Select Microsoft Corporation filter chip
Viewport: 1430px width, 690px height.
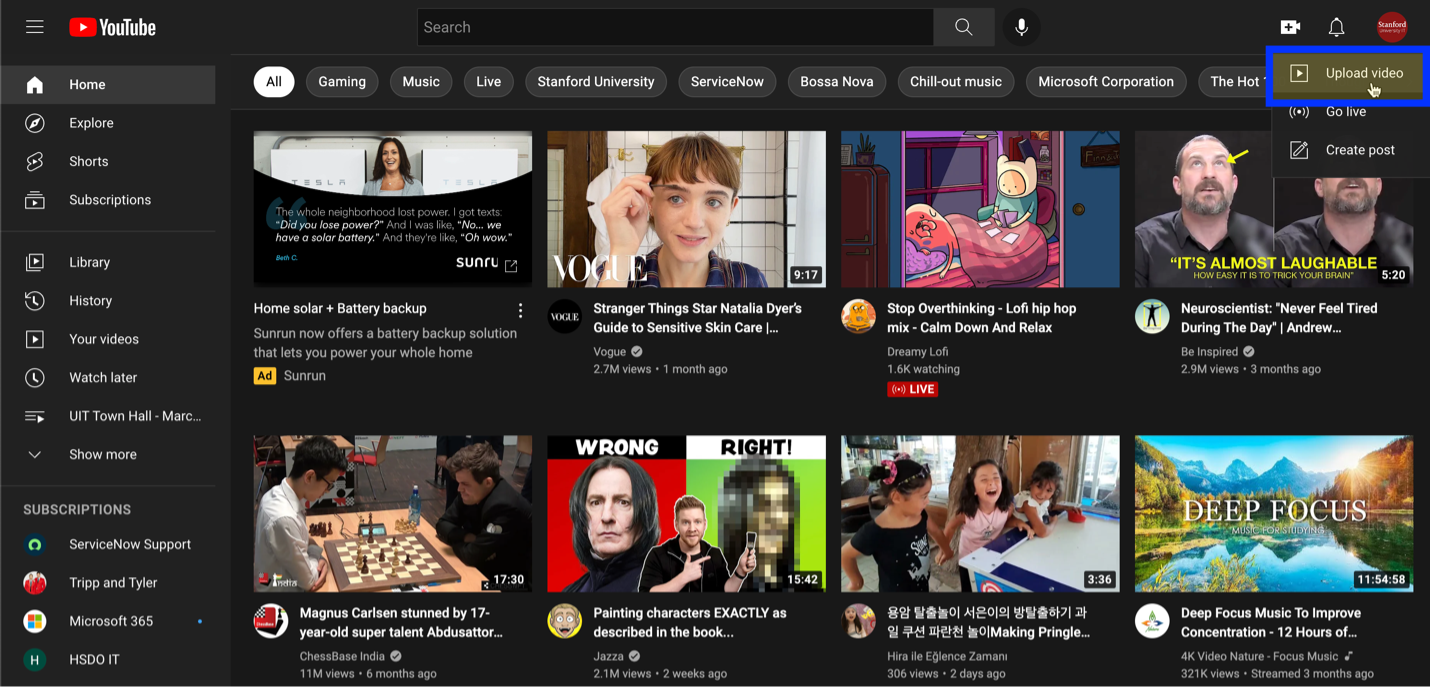1106,82
